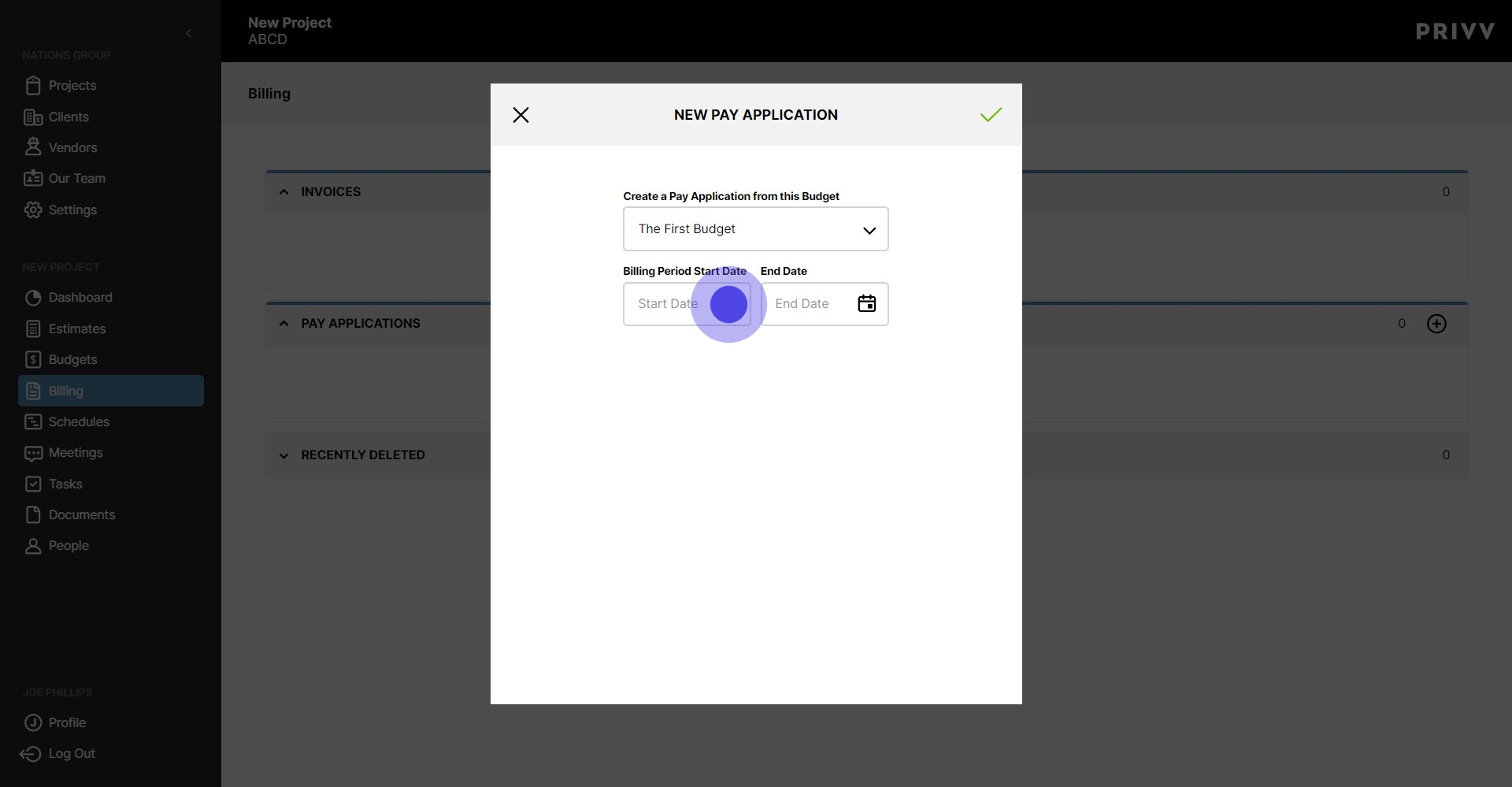Go to Dashboard label in sidebar

tap(80, 297)
